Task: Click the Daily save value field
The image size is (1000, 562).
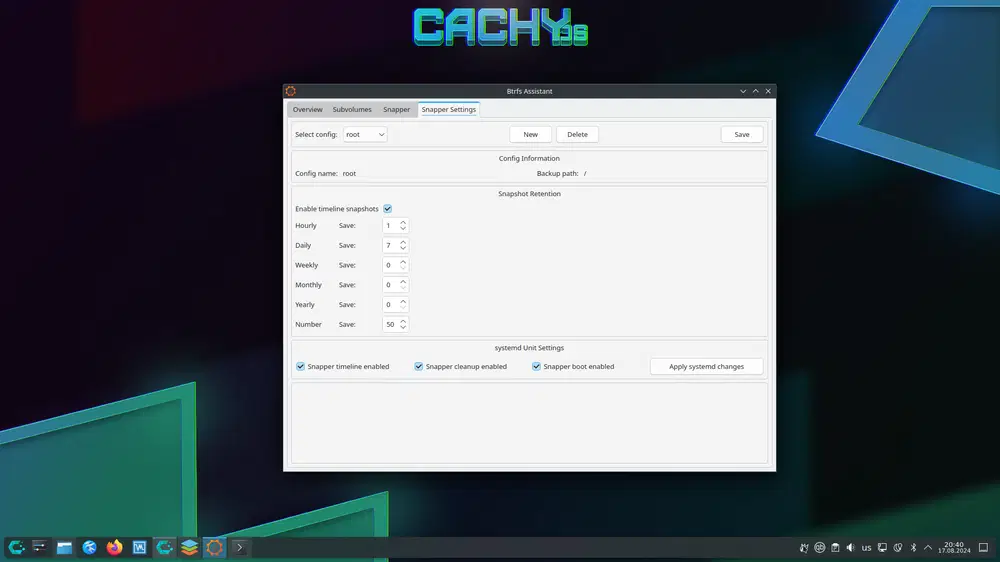Action: (390, 246)
